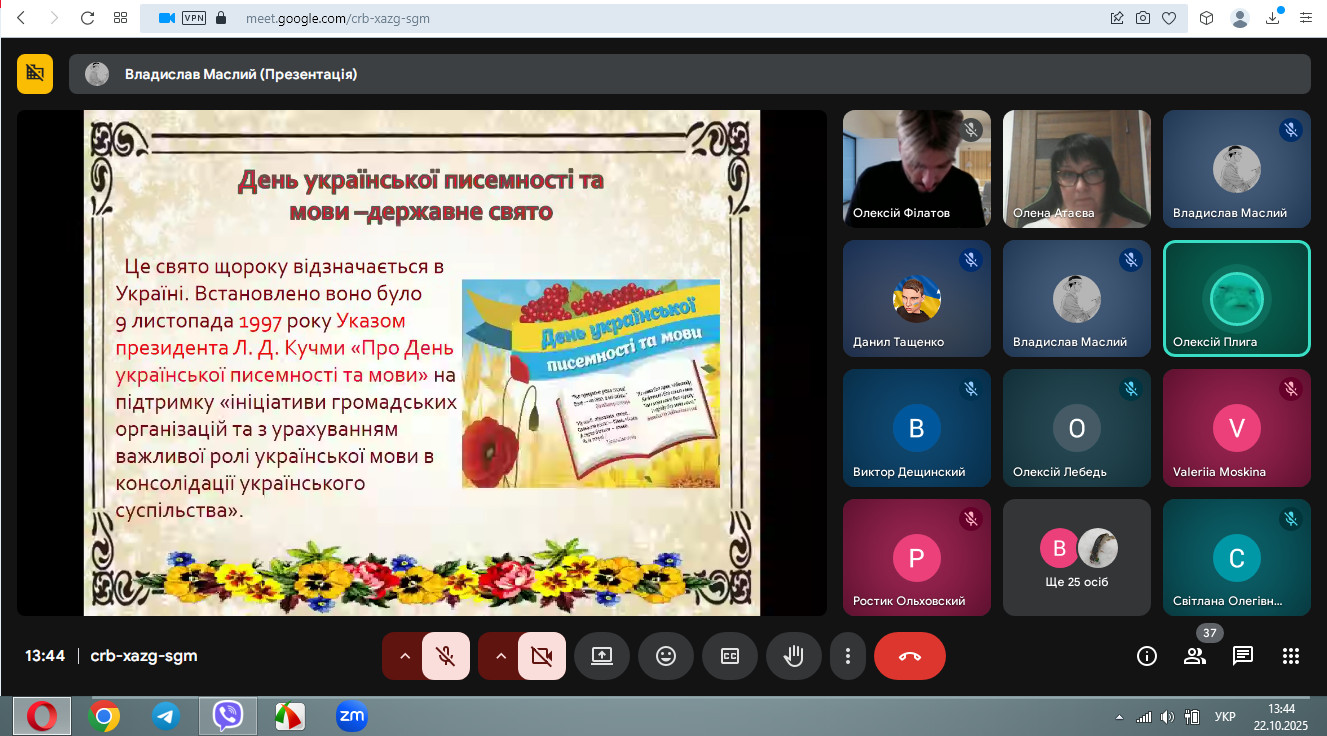Open Telegram from the Windows taskbar
The image size is (1327, 736).
tap(166, 716)
